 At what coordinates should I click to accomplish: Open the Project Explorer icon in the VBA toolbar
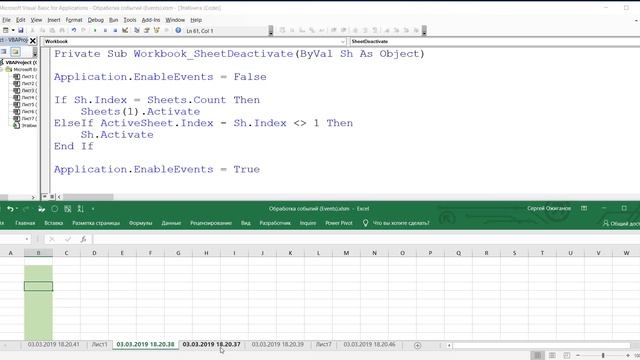click(137, 30)
